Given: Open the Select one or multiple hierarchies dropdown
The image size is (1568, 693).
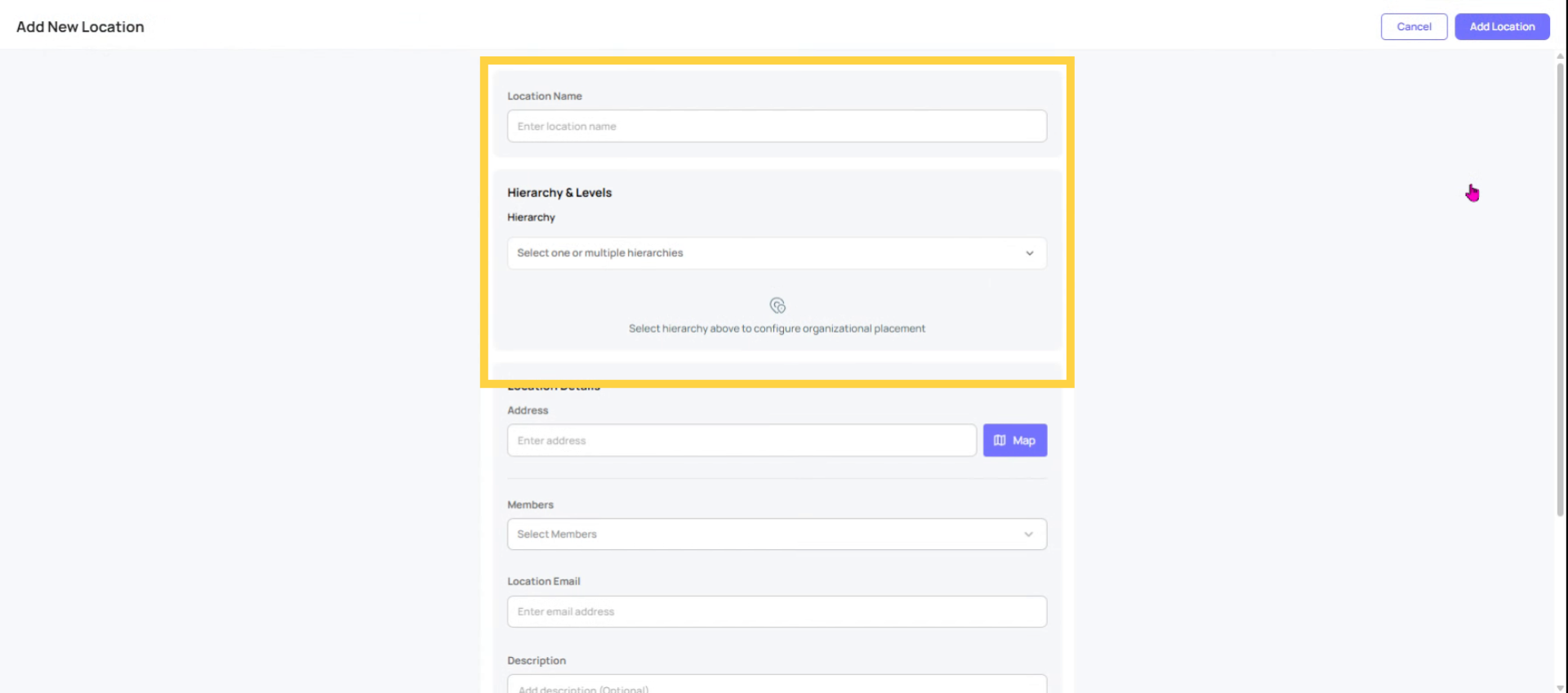Looking at the screenshot, I should pos(776,253).
